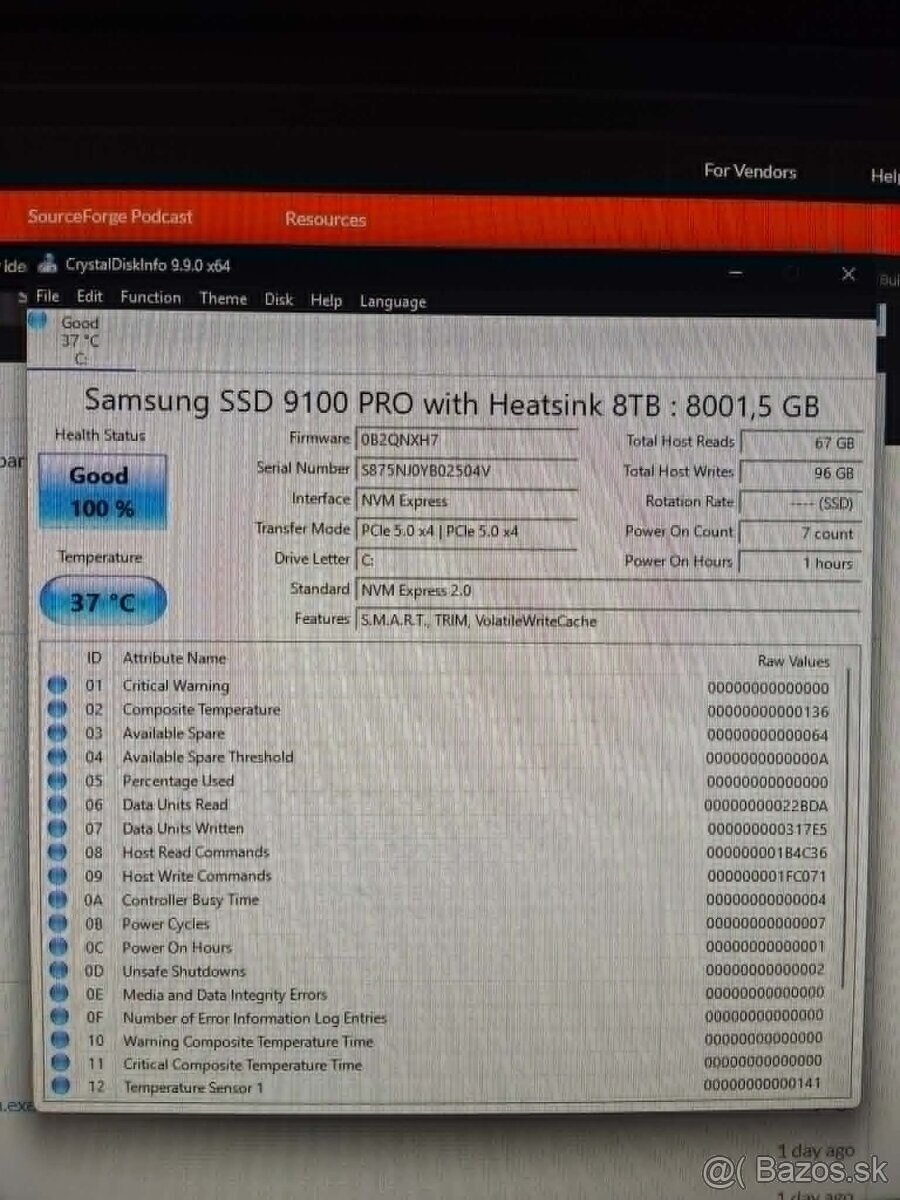900x1200 pixels.
Task: Click status icon for Media and Data Integrity Errors
Action: [x=58, y=994]
